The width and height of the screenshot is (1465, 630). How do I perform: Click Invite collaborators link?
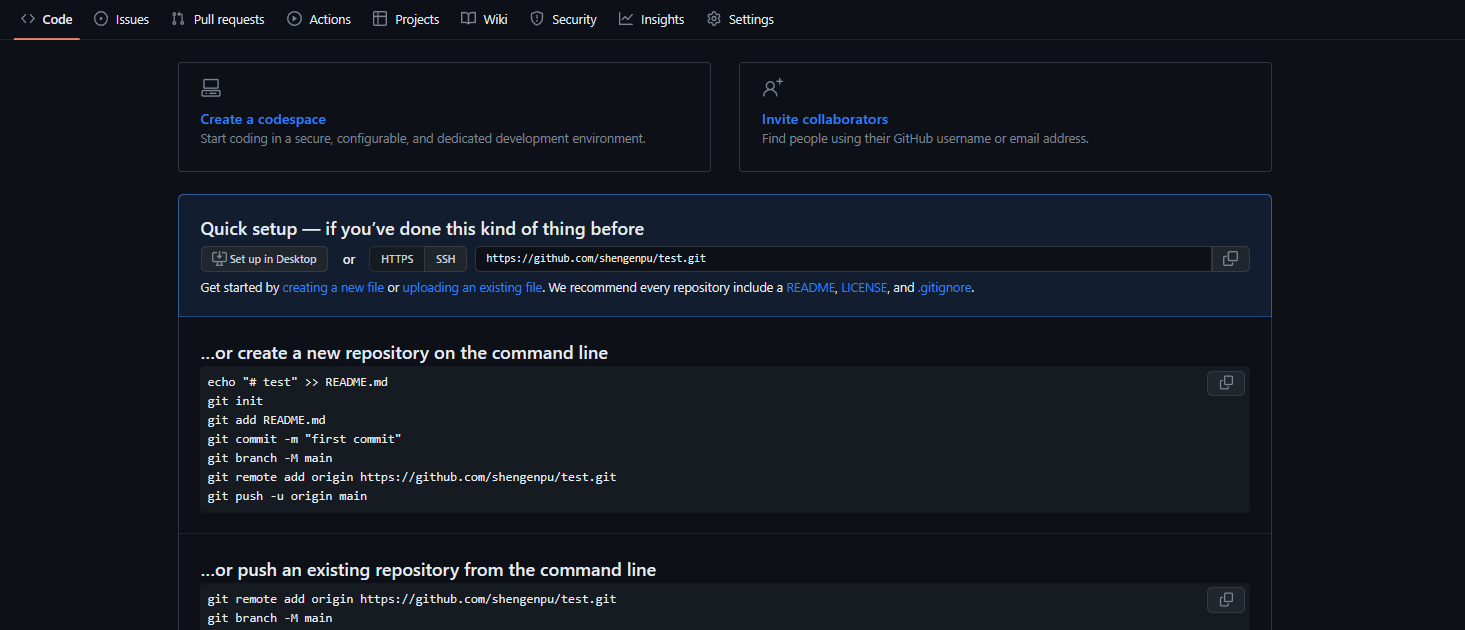pyautogui.click(x=825, y=119)
